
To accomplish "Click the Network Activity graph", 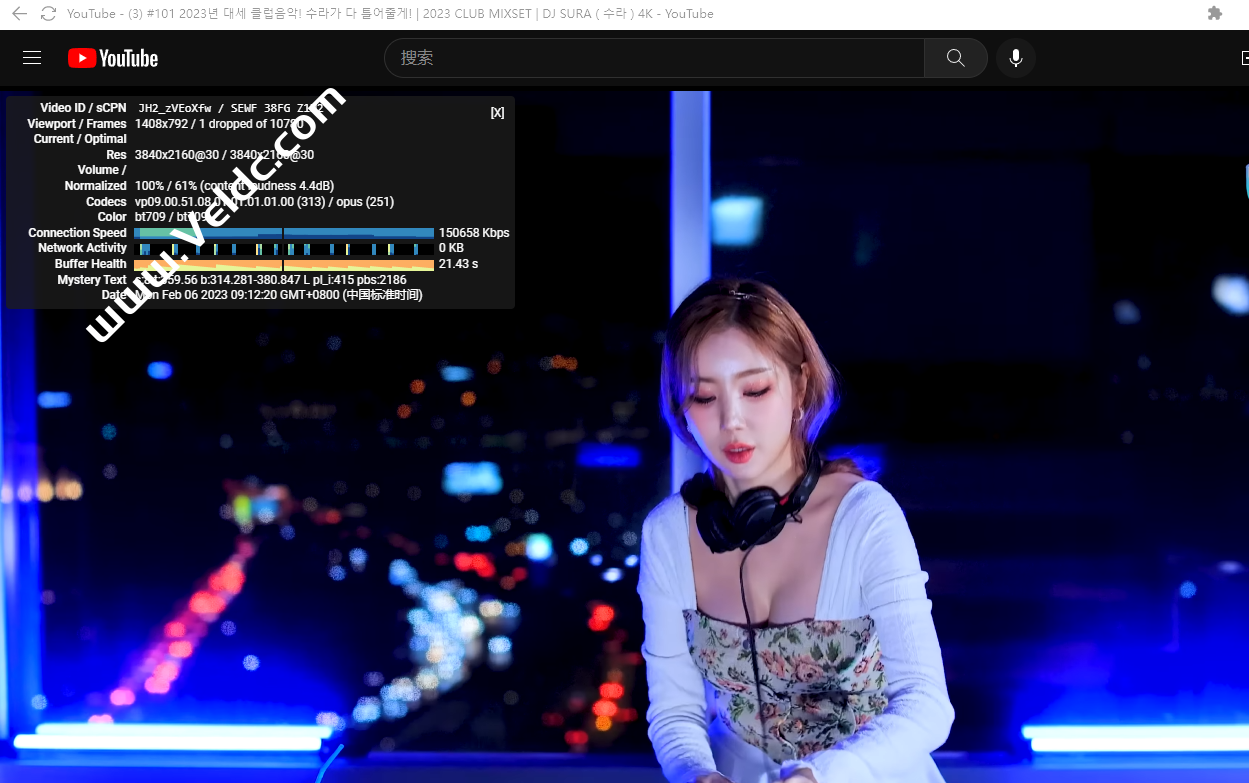I will [x=284, y=248].
